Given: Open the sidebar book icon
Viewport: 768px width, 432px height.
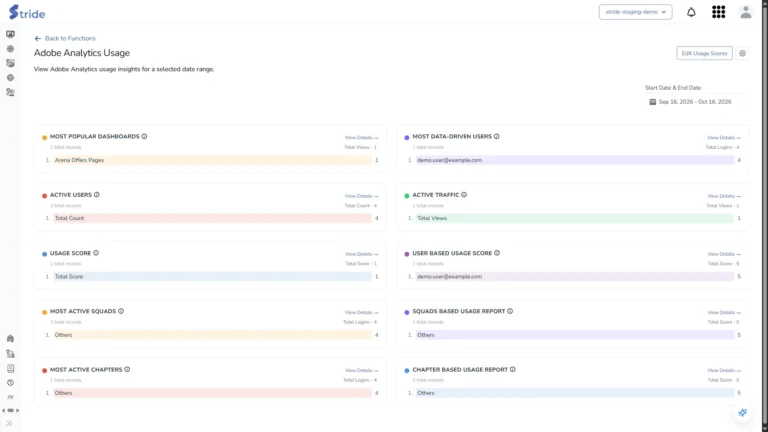Looking at the screenshot, I should point(10,368).
